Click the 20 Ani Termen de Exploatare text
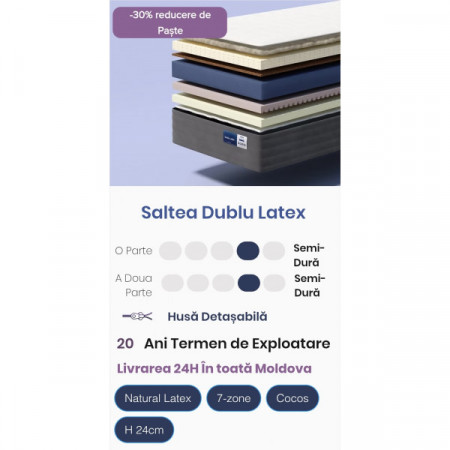Screen dimensions: 450x450 223,343
